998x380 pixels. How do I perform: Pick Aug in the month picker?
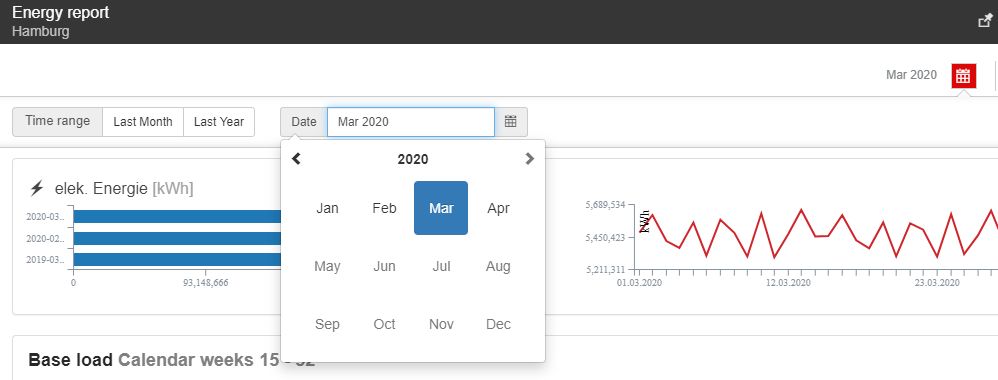coord(498,266)
